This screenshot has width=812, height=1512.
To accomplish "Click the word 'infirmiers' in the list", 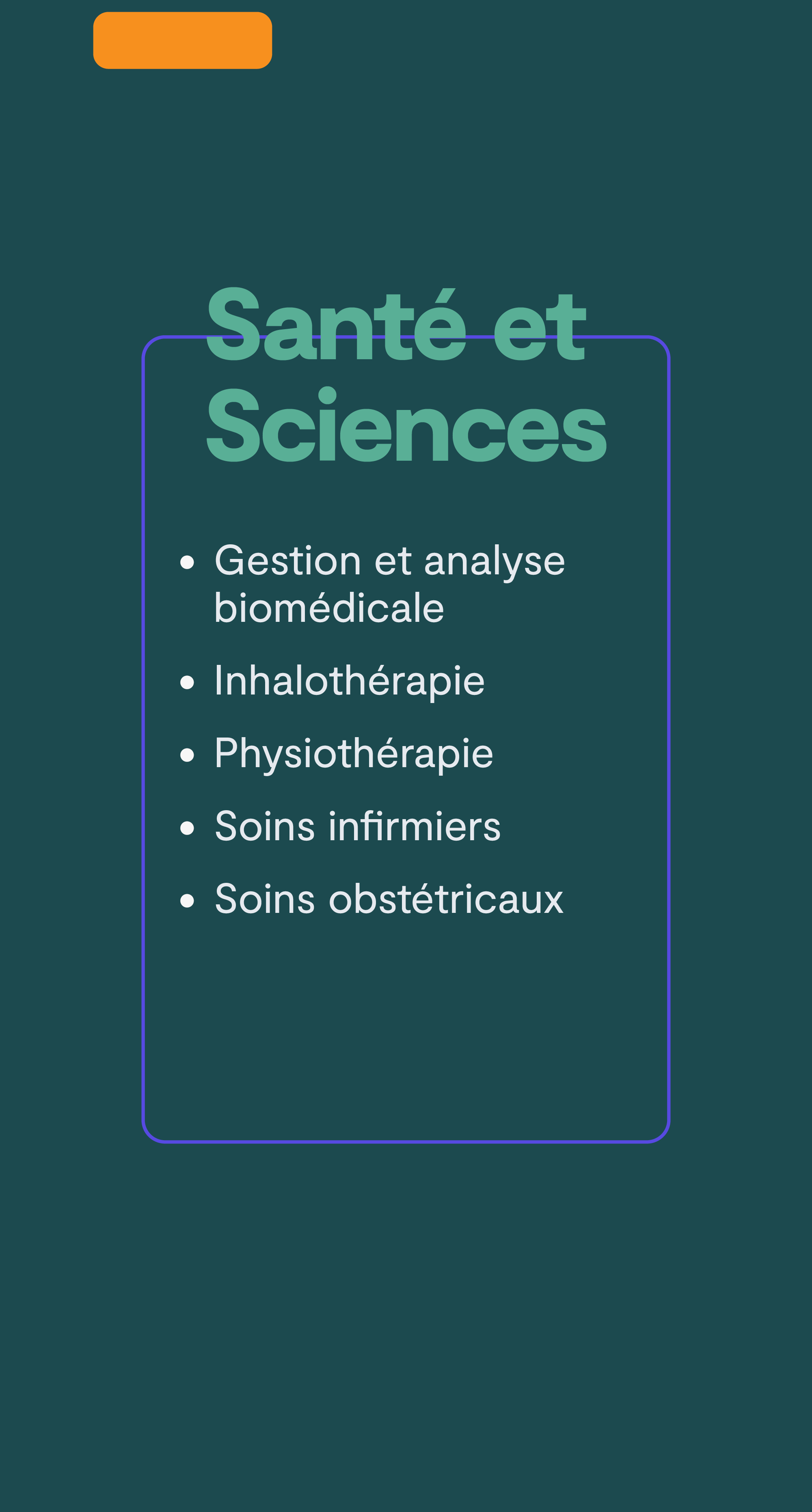I will click(415, 826).
